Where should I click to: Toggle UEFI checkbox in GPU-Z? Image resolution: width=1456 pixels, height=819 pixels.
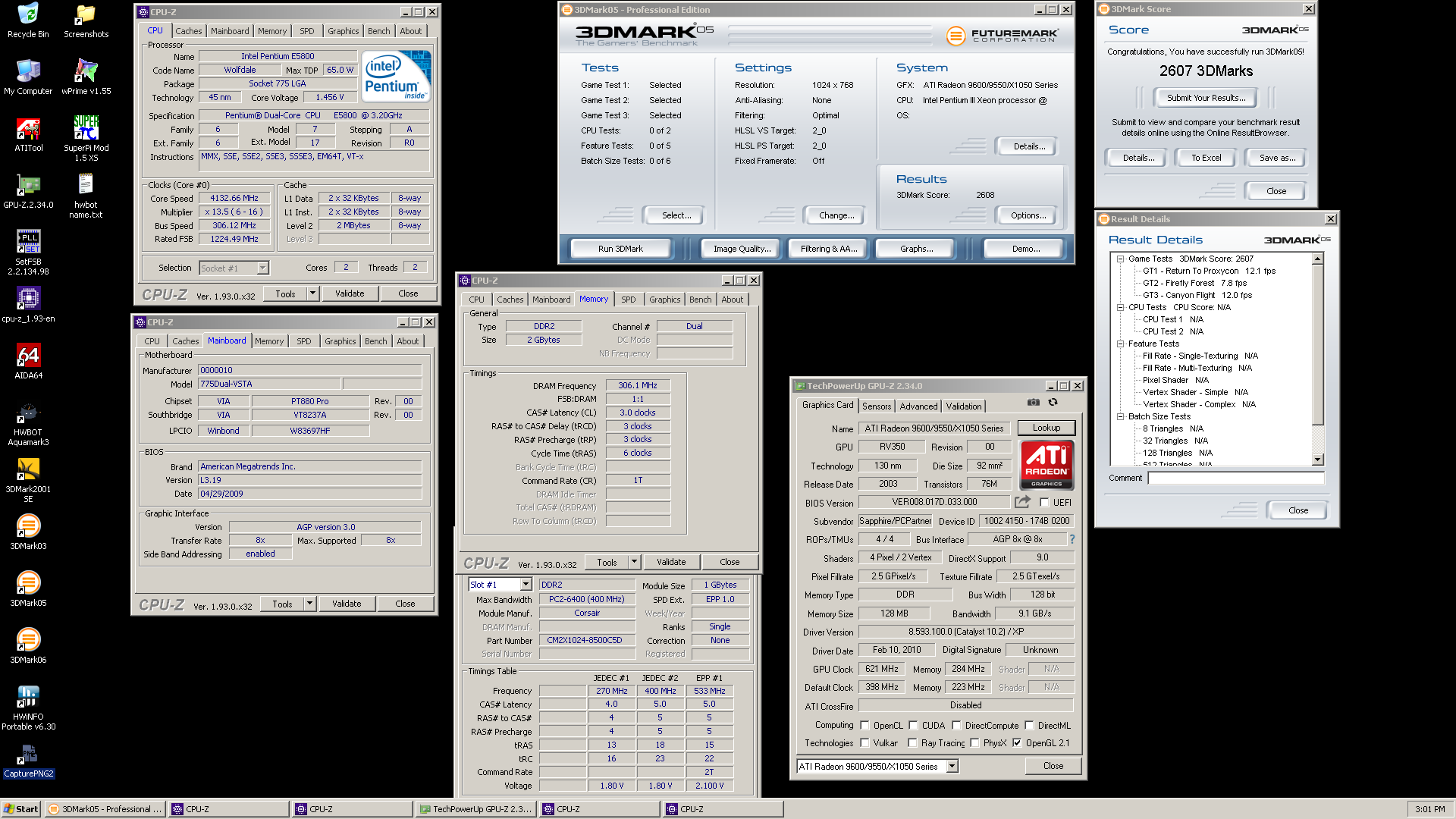[1044, 502]
